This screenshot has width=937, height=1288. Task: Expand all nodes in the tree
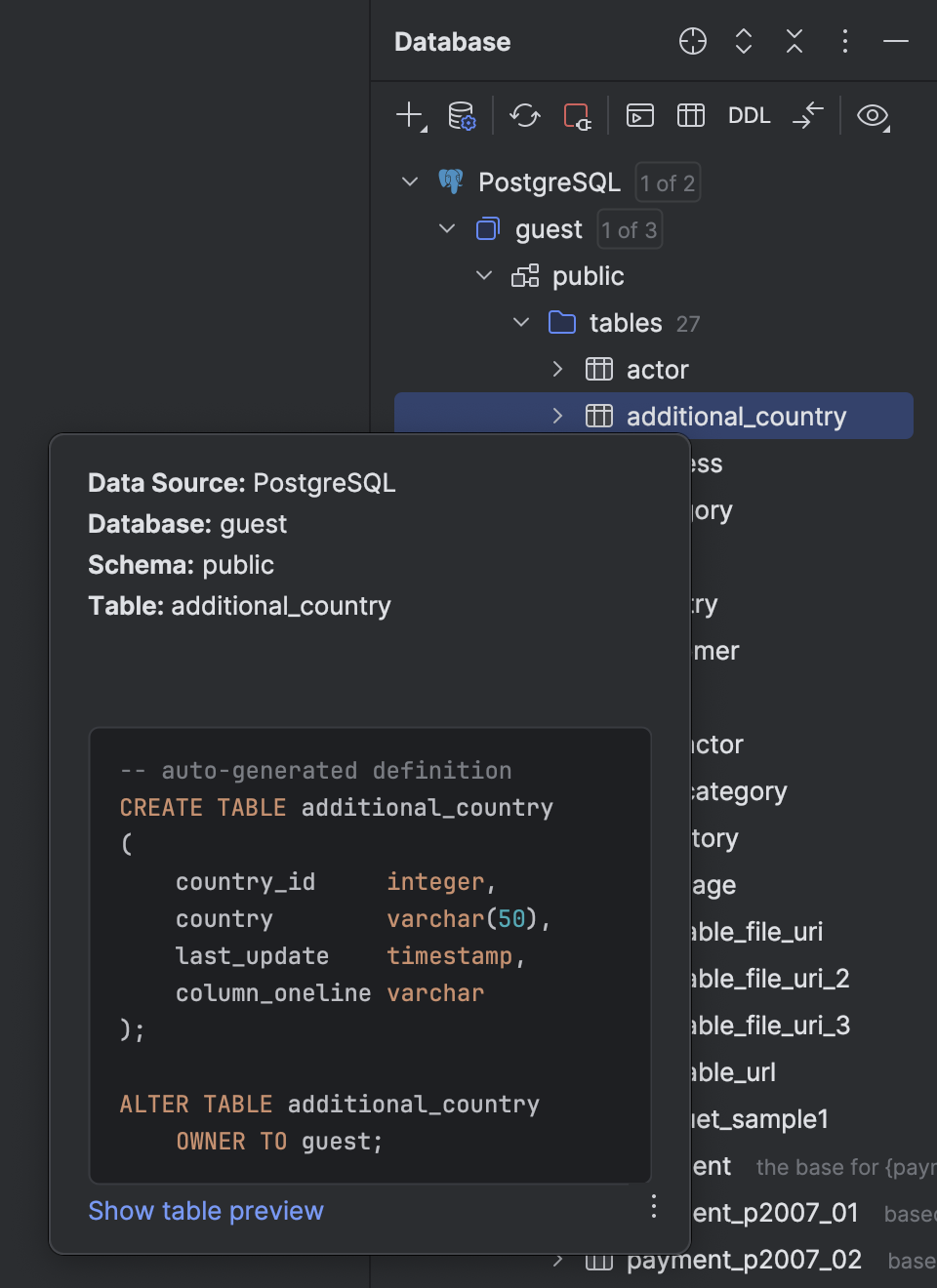743,42
